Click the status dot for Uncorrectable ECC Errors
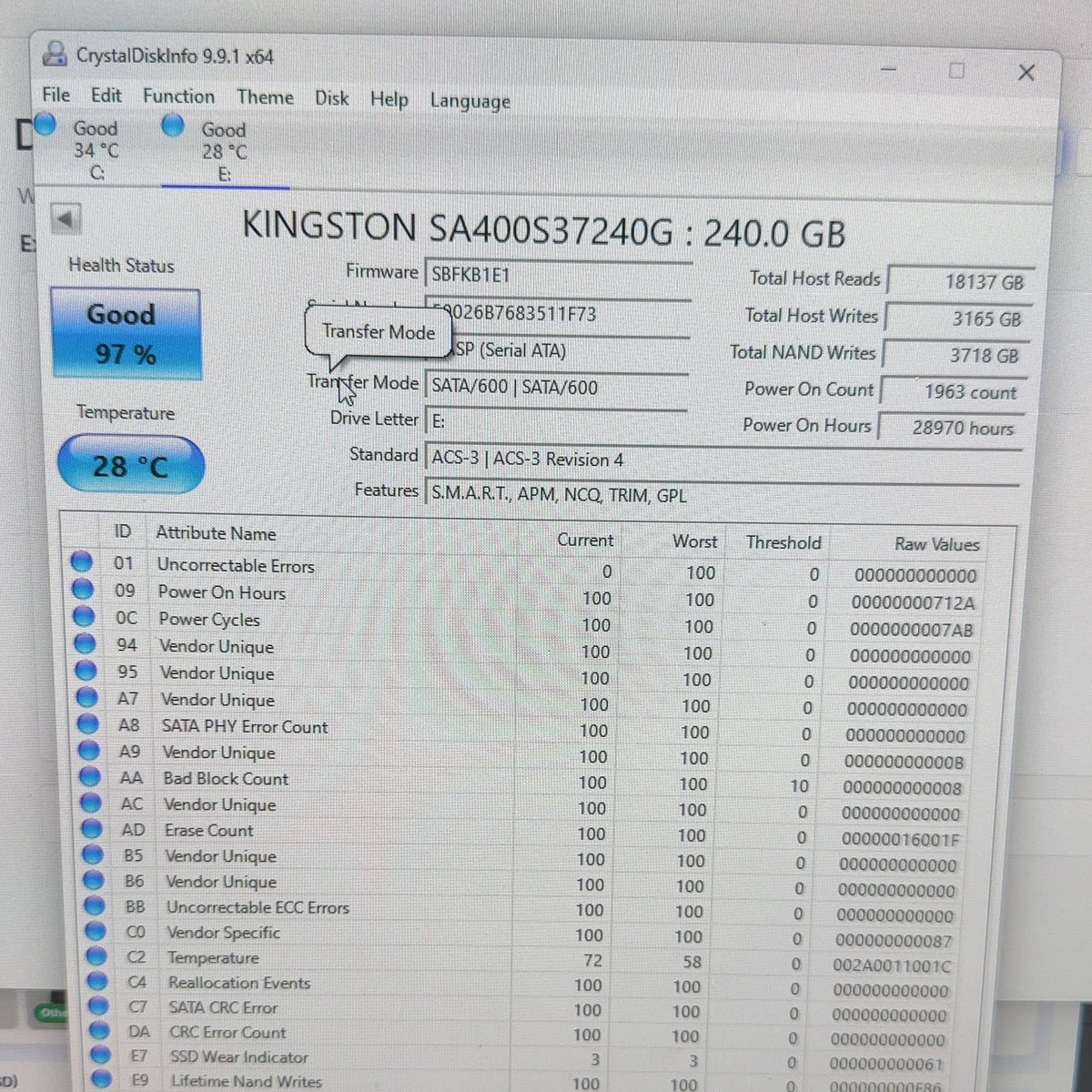The width and height of the screenshot is (1092, 1092). click(x=94, y=906)
